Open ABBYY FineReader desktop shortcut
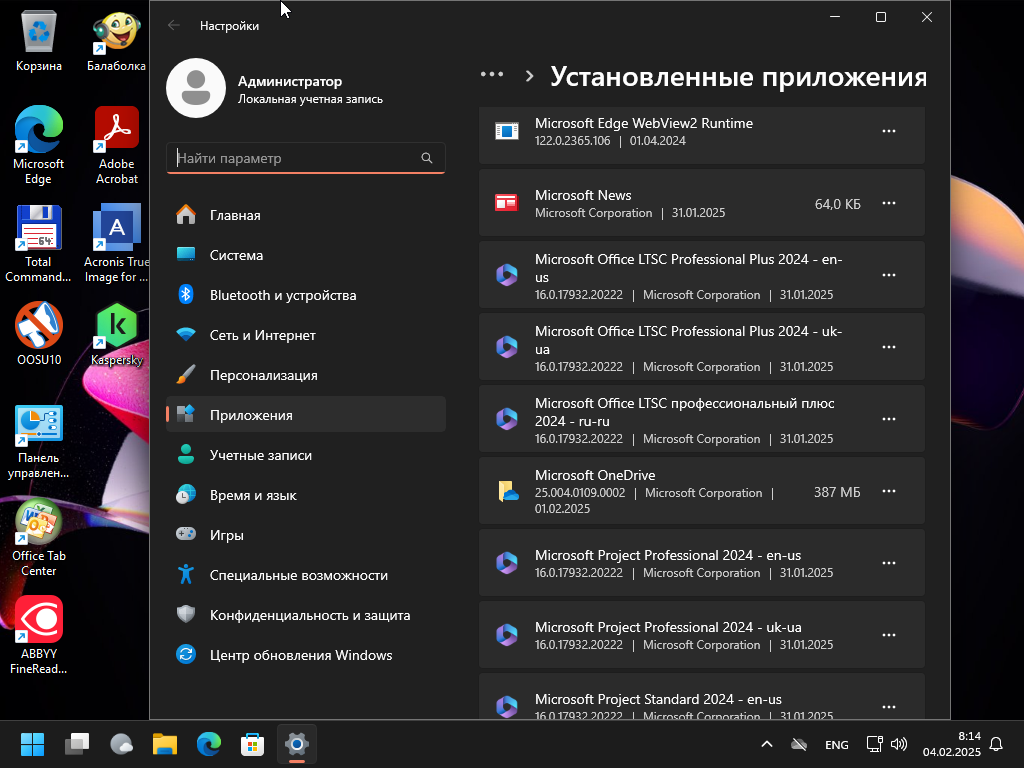 point(39,635)
